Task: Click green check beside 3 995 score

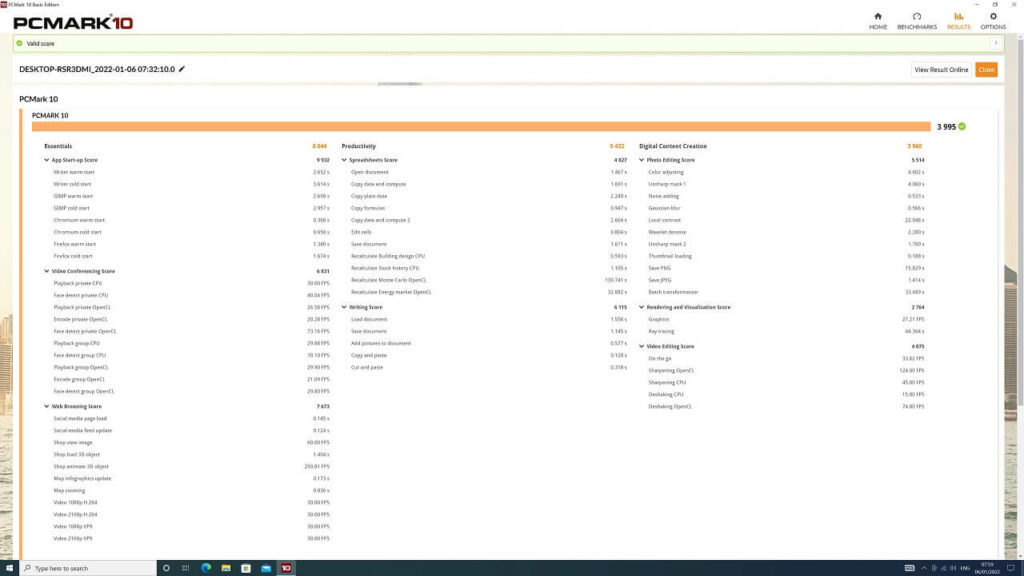Action: [x=962, y=127]
